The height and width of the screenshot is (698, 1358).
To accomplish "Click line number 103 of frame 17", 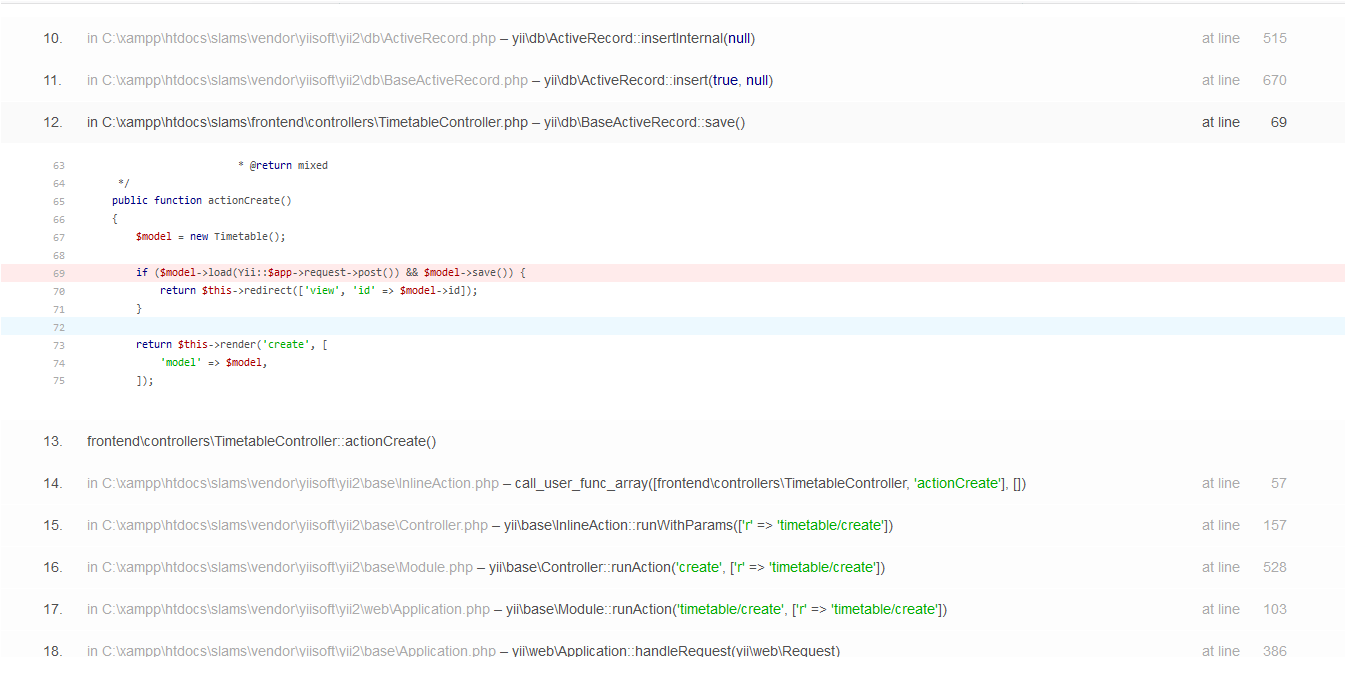I will (x=1275, y=609).
